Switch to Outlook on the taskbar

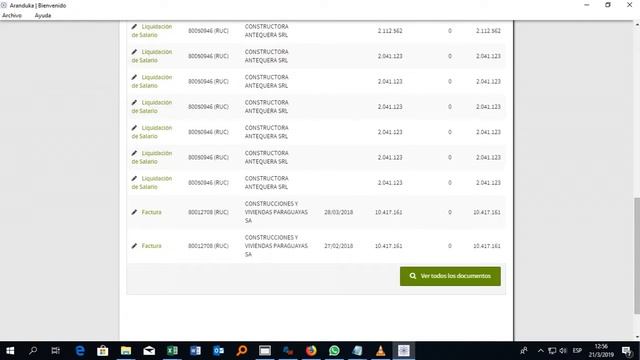[218, 351]
